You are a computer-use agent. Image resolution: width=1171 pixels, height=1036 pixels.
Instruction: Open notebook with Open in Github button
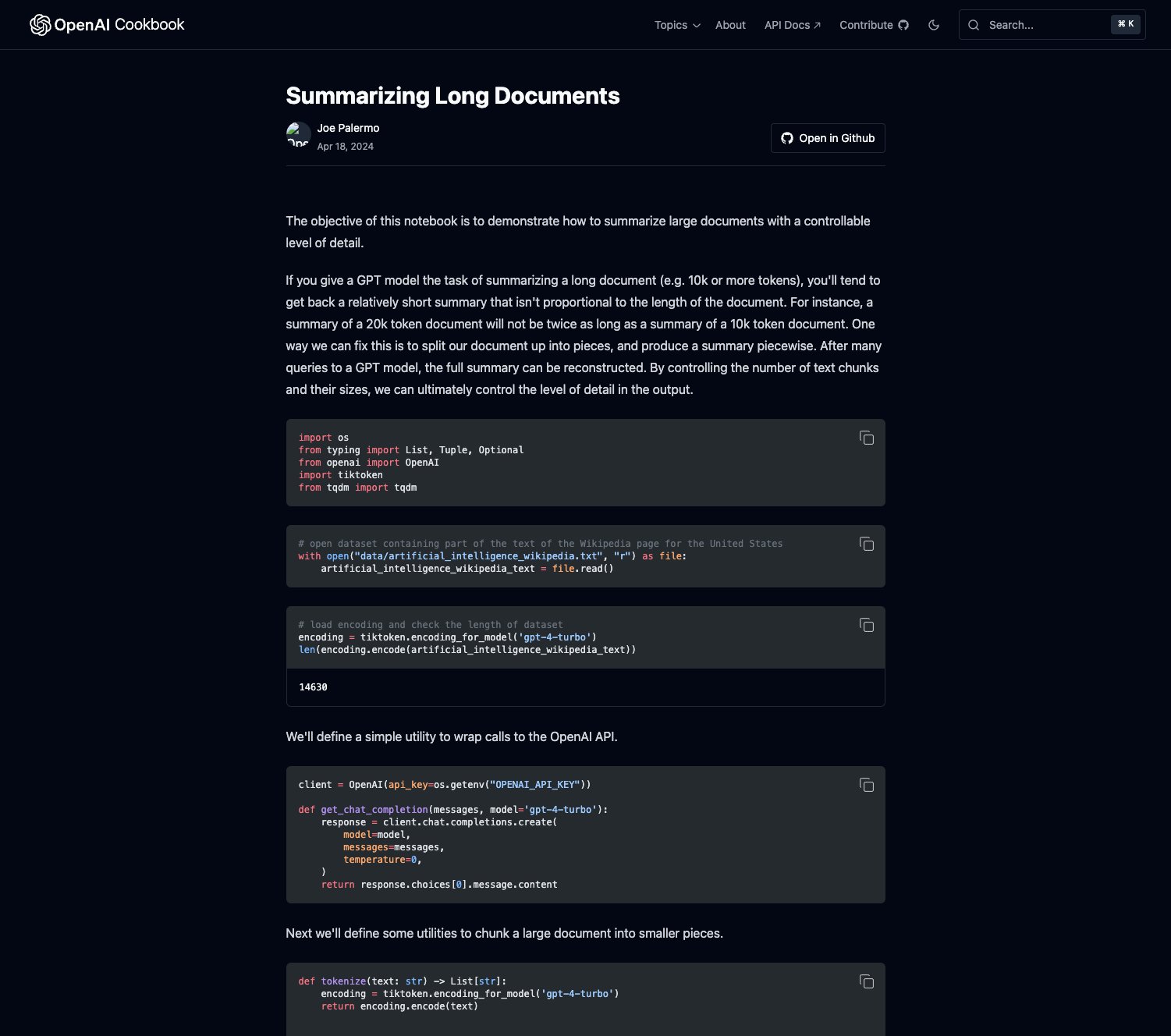pyautogui.click(x=828, y=138)
